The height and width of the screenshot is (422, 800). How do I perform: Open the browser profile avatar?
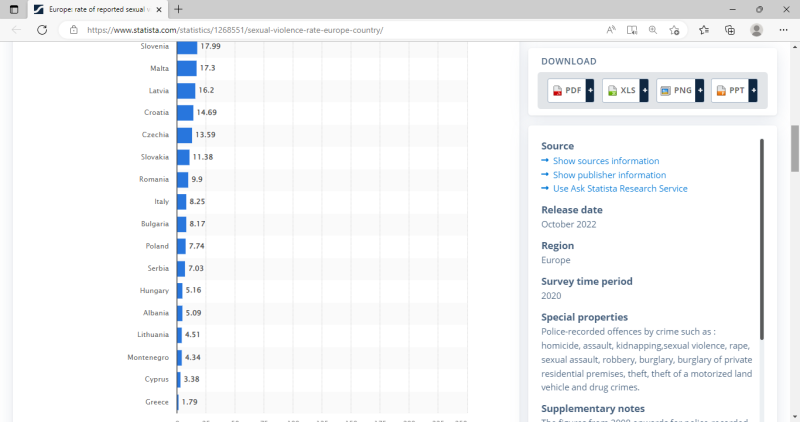756,30
